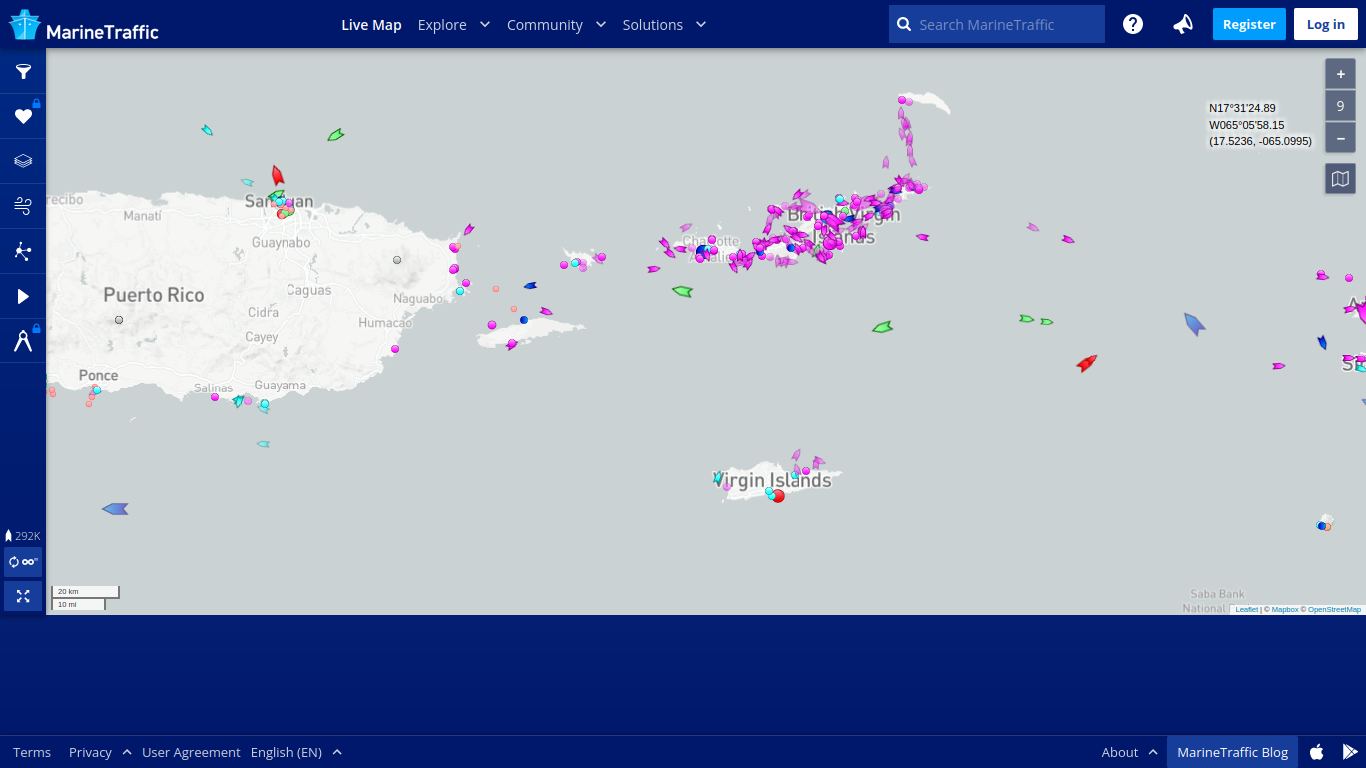Open the map layers panel
This screenshot has width=1366, height=768.
(23, 161)
